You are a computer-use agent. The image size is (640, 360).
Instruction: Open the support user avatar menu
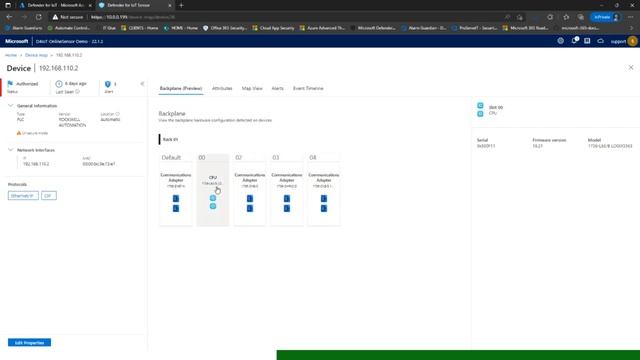point(632,41)
